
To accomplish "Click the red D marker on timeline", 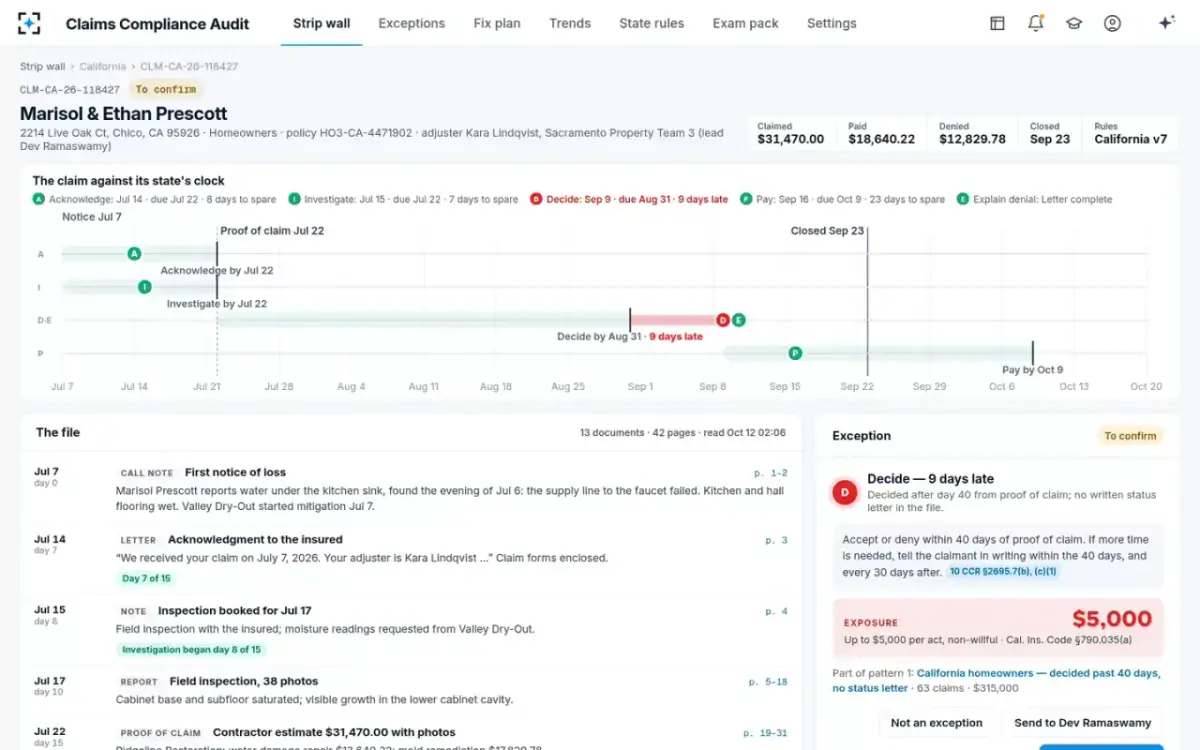I will click(x=723, y=320).
